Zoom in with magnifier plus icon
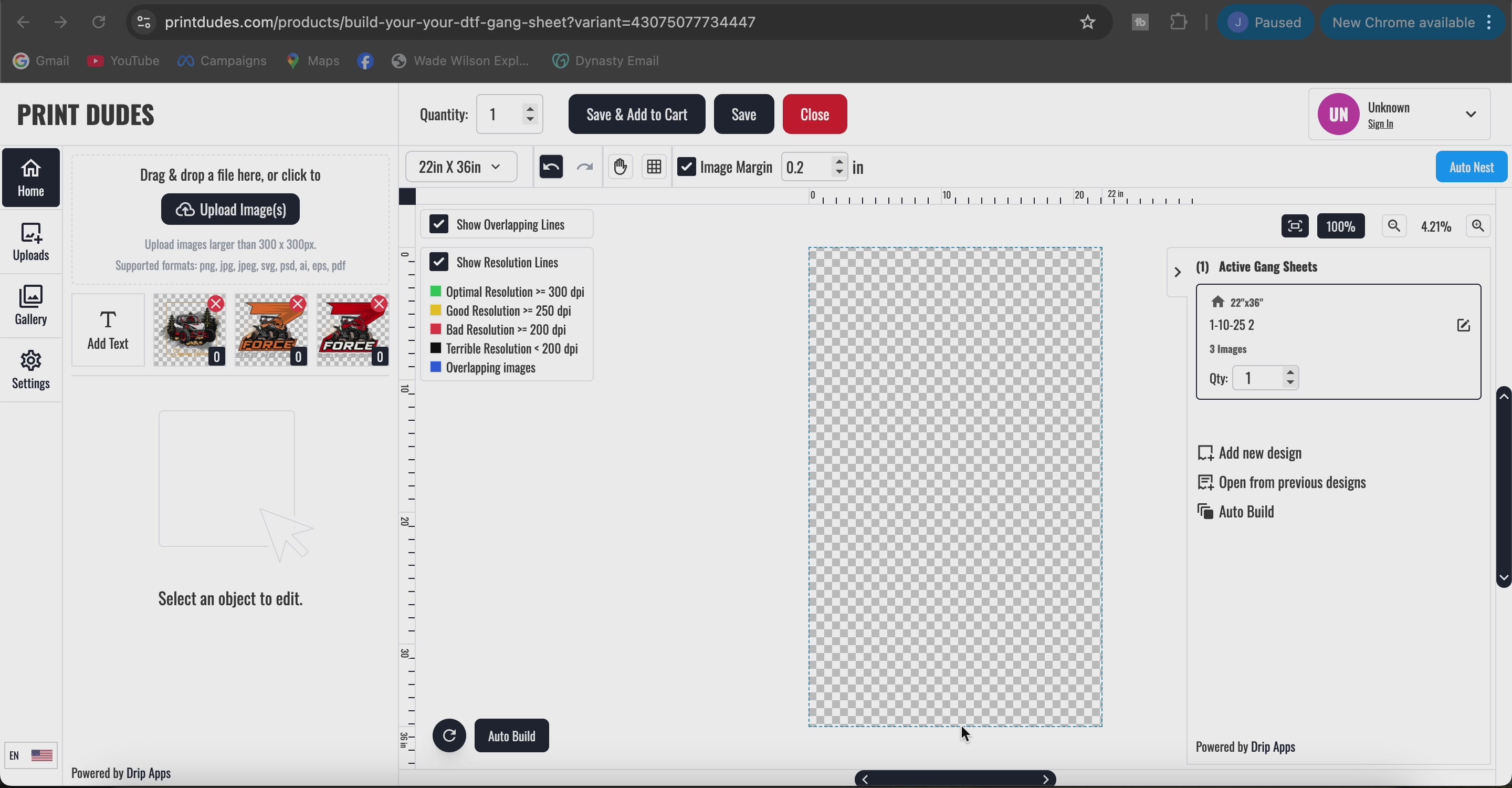The image size is (1512, 788). click(1477, 226)
